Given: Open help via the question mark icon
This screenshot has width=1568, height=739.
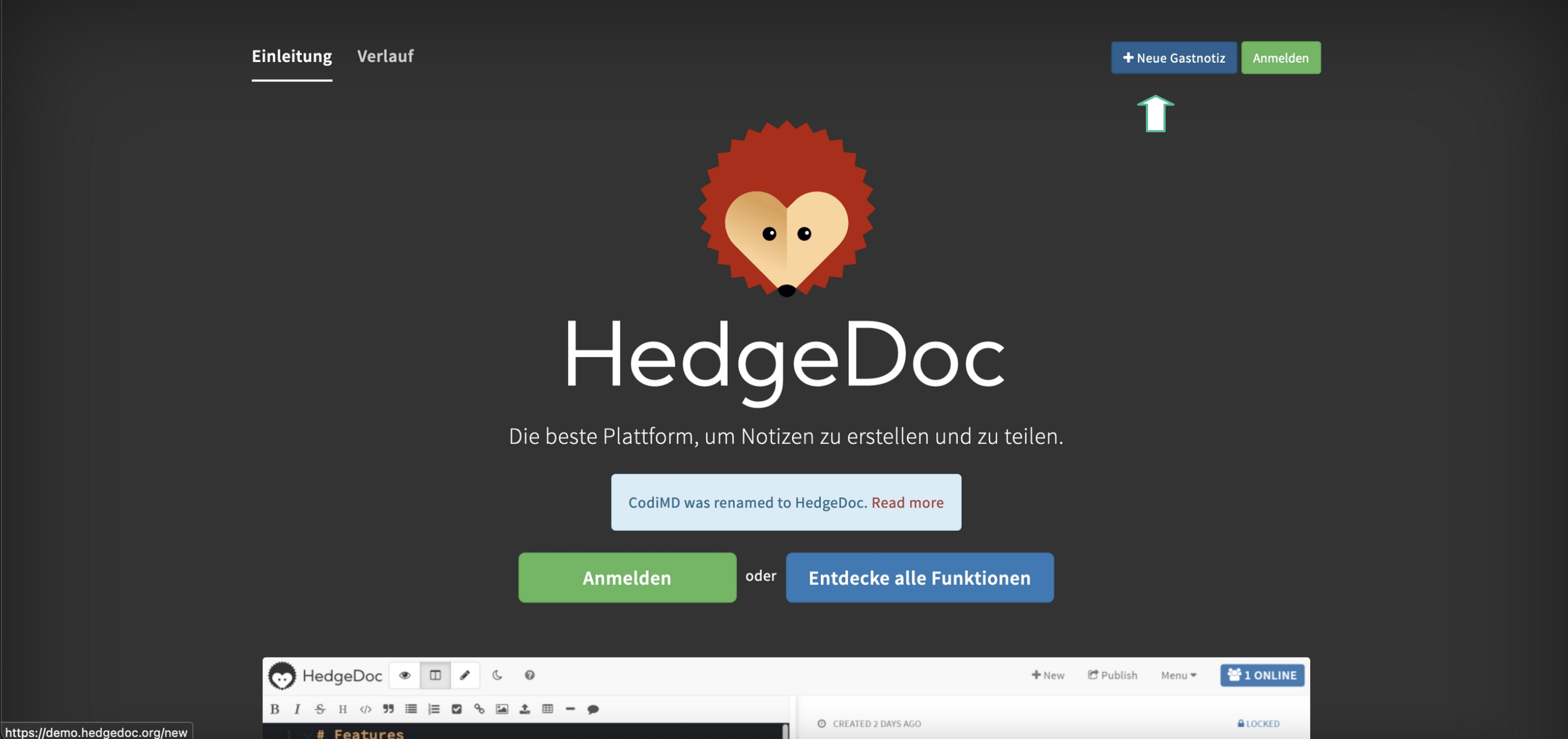Looking at the screenshot, I should [529, 675].
